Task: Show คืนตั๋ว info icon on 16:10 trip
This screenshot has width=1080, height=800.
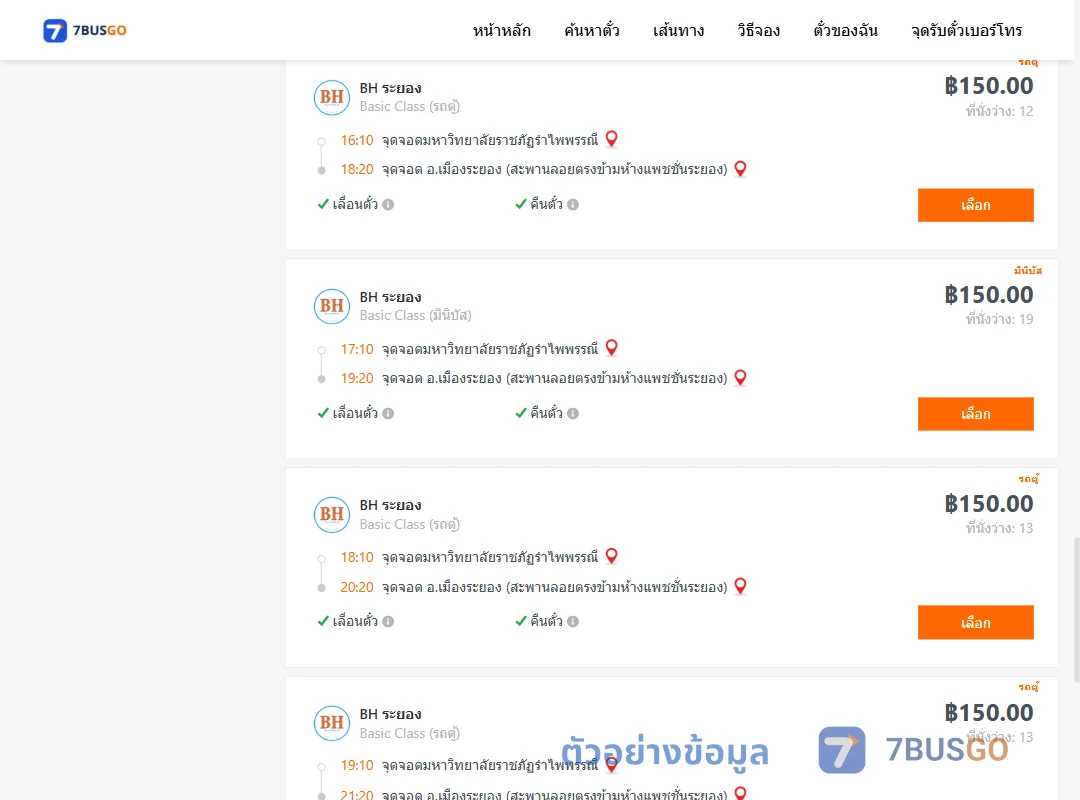Action: tap(573, 205)
